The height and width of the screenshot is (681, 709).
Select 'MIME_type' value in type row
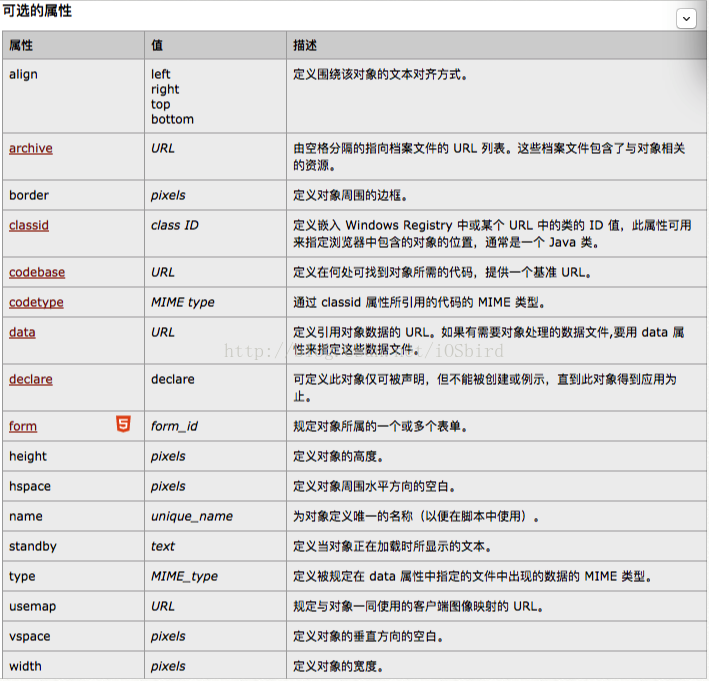click(x=184, y=576)
